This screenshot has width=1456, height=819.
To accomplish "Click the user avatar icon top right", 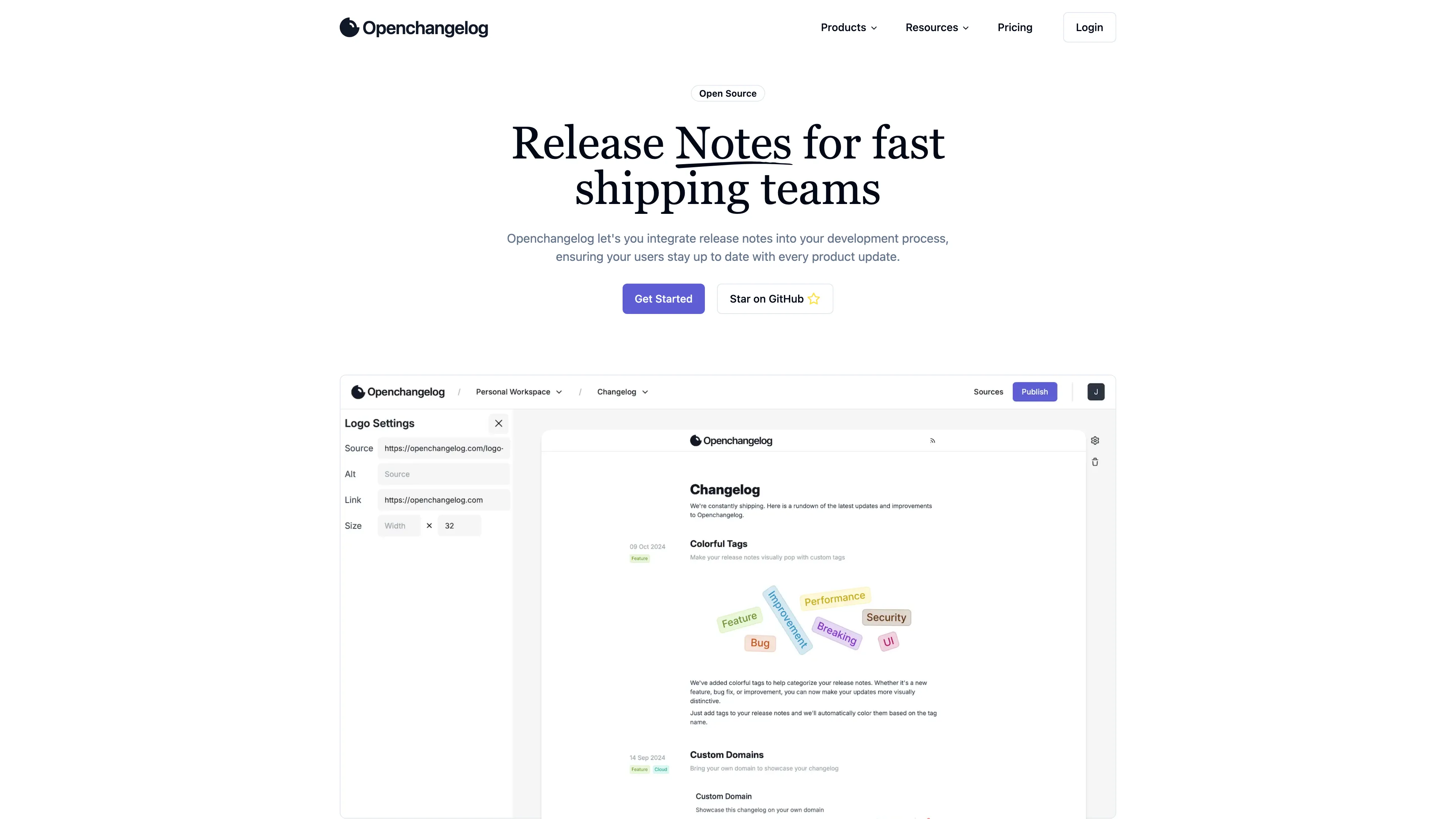I will [x=1096, y=391].
